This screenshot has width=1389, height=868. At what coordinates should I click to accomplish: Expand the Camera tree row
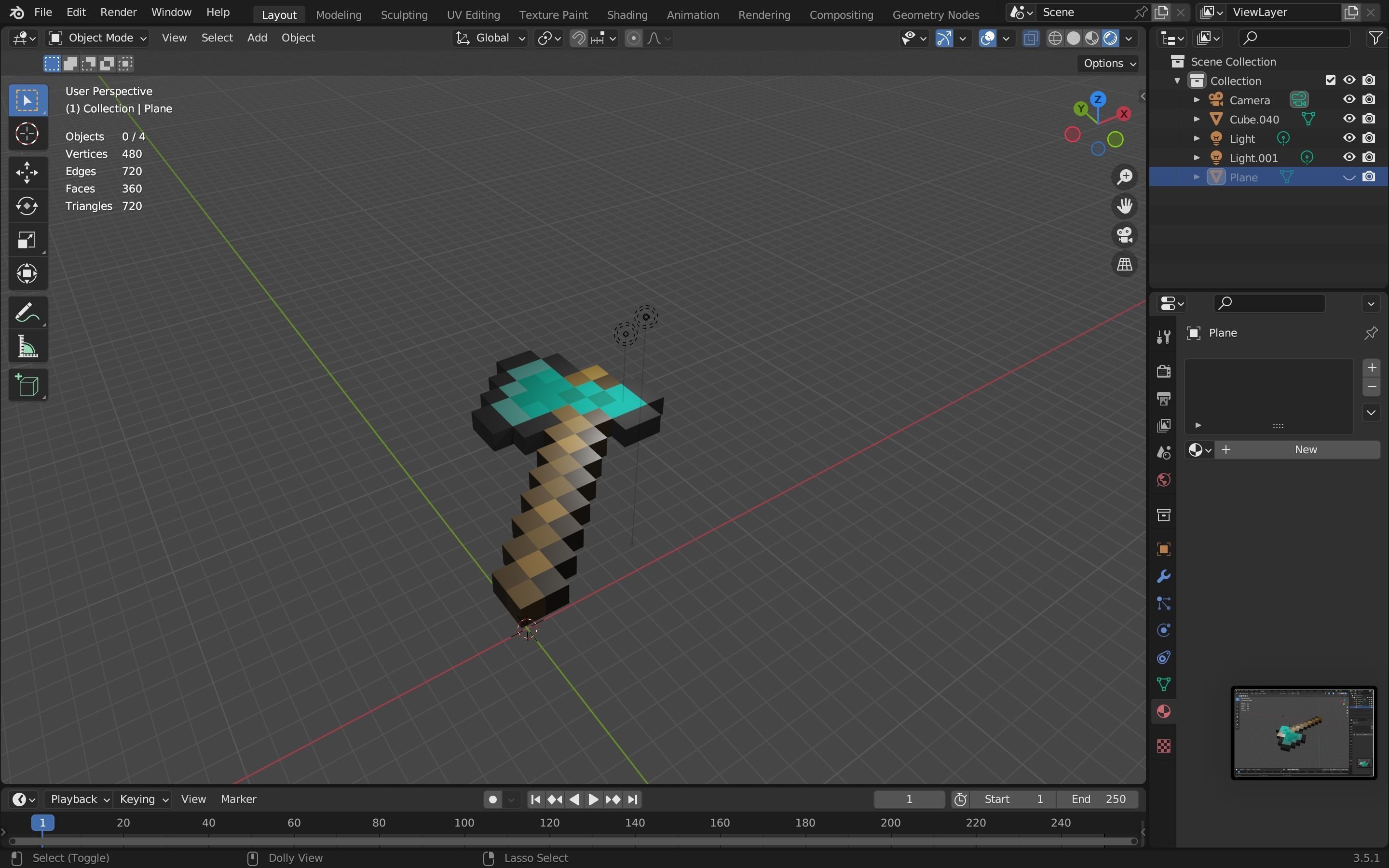tap(1197, 100)
